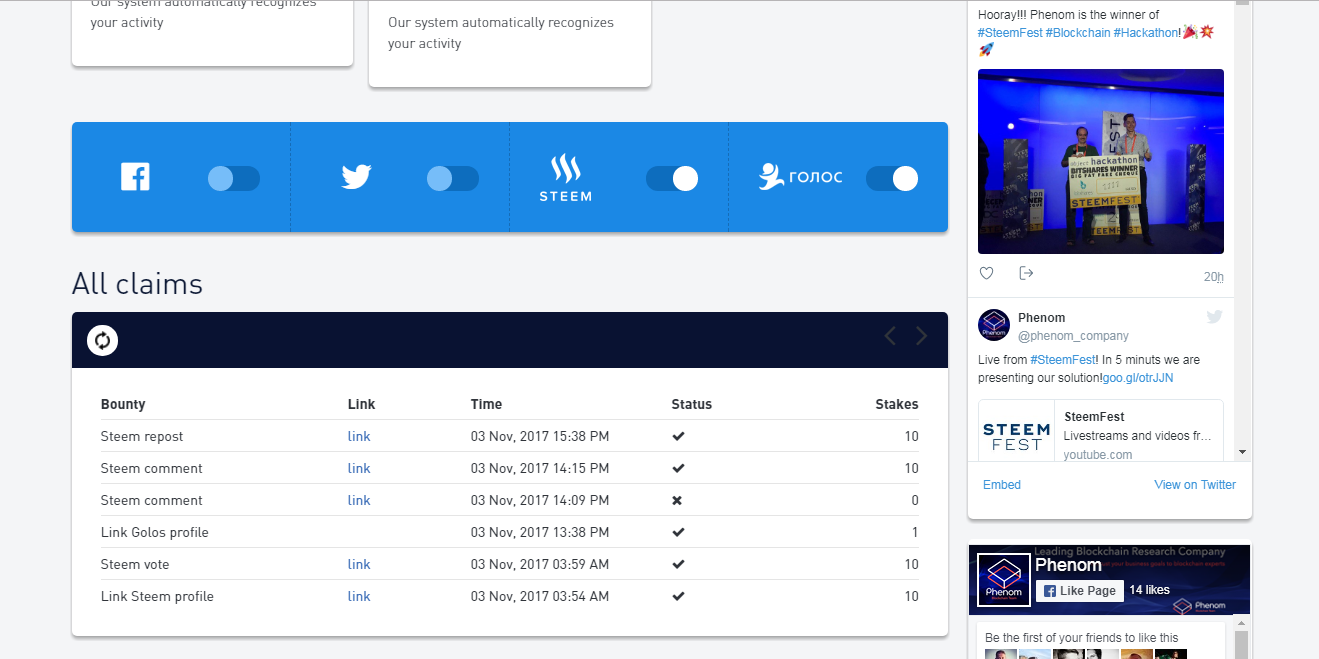1319x659 pixels.
Task: Like the Phenom hackathon tweet heart icon
Action: (986, 273)
